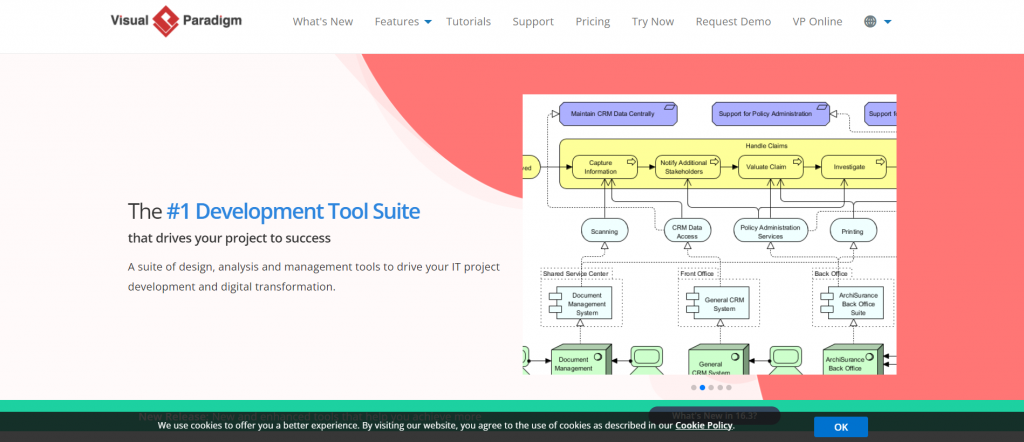Click Policy Administration Services element
Image resolution: width=1024 pixels, height=442 pixels.
coord(770,231)
